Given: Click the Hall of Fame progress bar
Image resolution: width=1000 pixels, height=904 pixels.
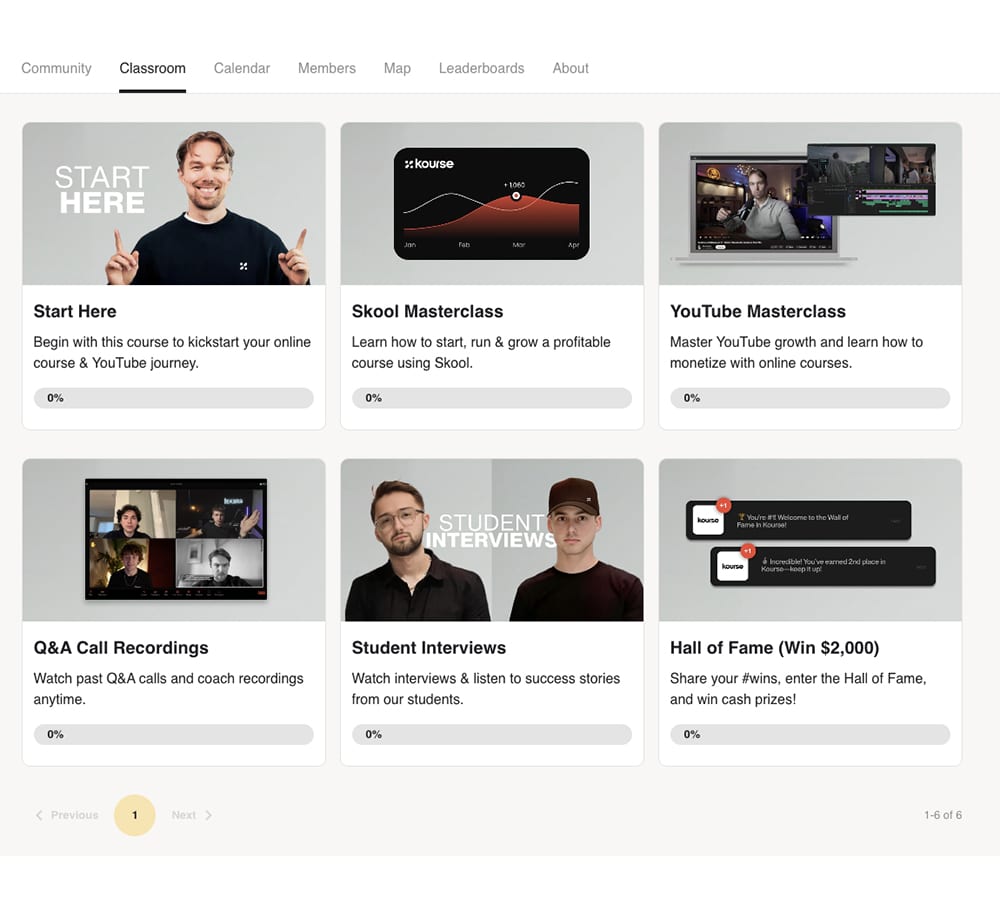Looking at the screenshot, I should [x=810, y=734].
